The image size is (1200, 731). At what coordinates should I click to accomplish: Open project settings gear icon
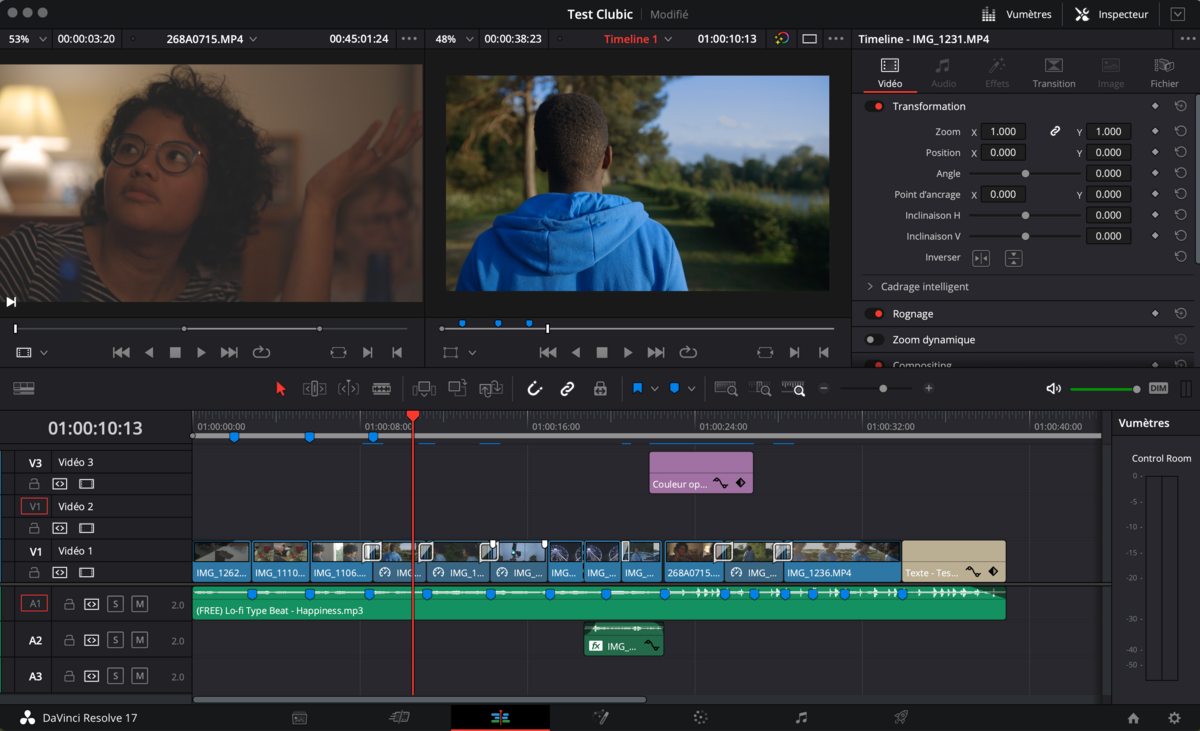(x=1174, y=718)
